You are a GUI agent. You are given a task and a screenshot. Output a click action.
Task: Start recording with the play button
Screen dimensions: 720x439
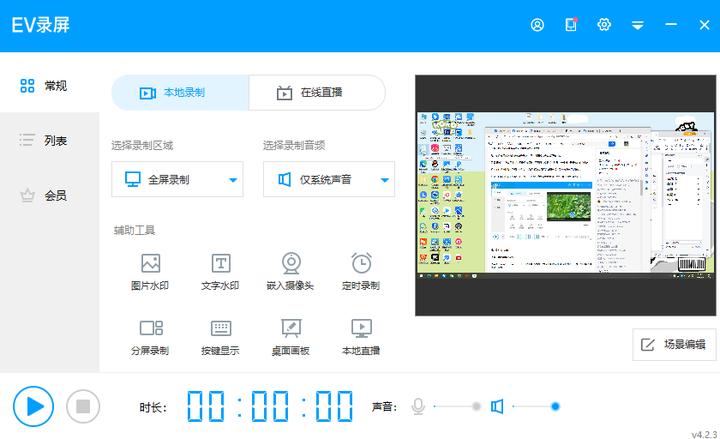tap(34, 406)
